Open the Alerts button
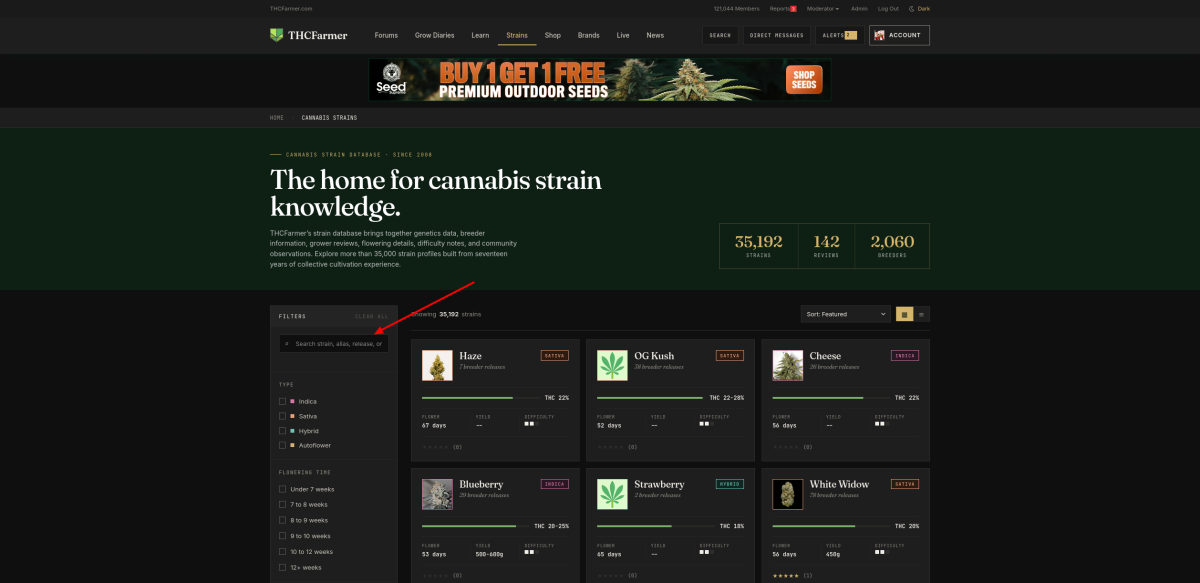The width and height of the screenshot is (1200, 583). [x=839, y=35]
